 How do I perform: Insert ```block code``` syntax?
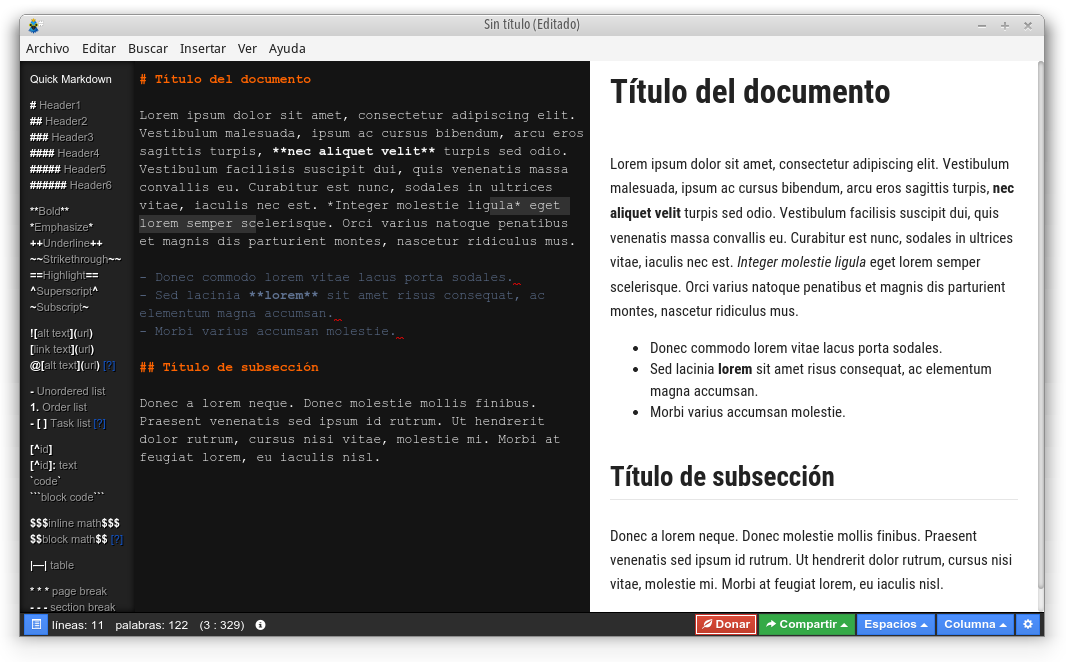click(67, 497)
